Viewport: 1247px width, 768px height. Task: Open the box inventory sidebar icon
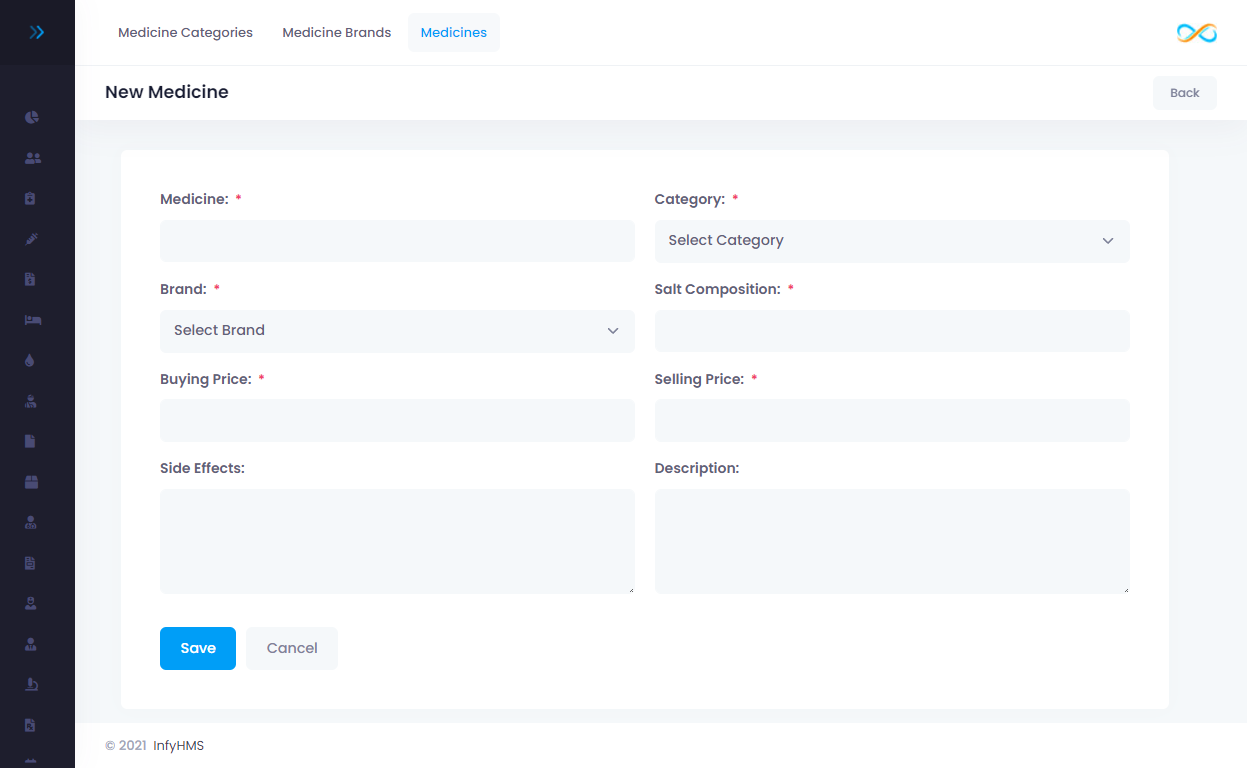(32, 482)
